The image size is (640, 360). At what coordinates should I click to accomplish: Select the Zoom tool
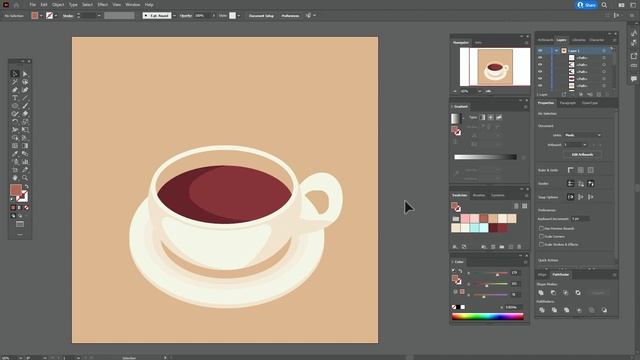[x=25, y=178]
